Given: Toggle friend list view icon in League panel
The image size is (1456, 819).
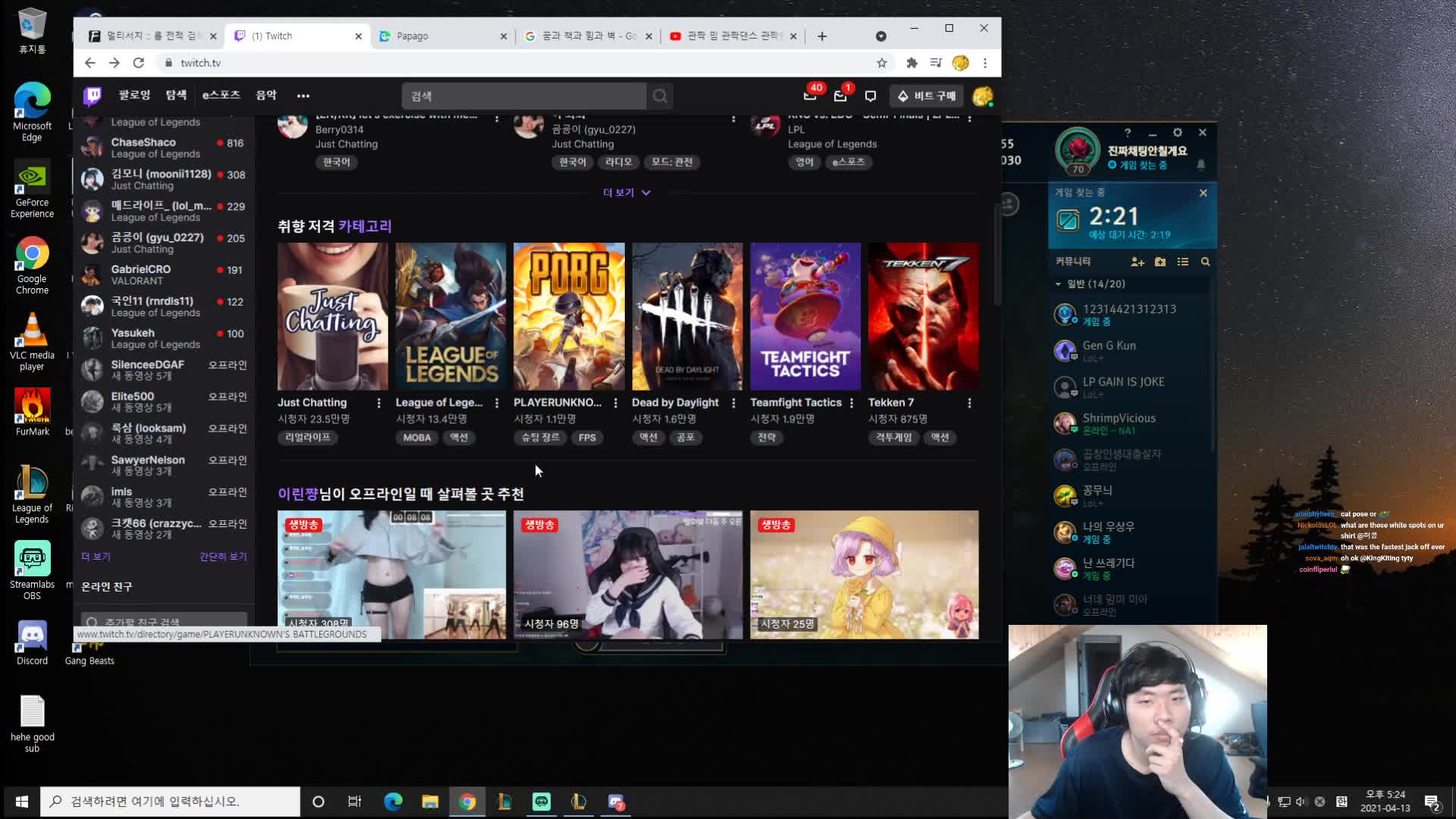Looking at the screenshot, I should pyautogui.click(x=1183, y=262).
